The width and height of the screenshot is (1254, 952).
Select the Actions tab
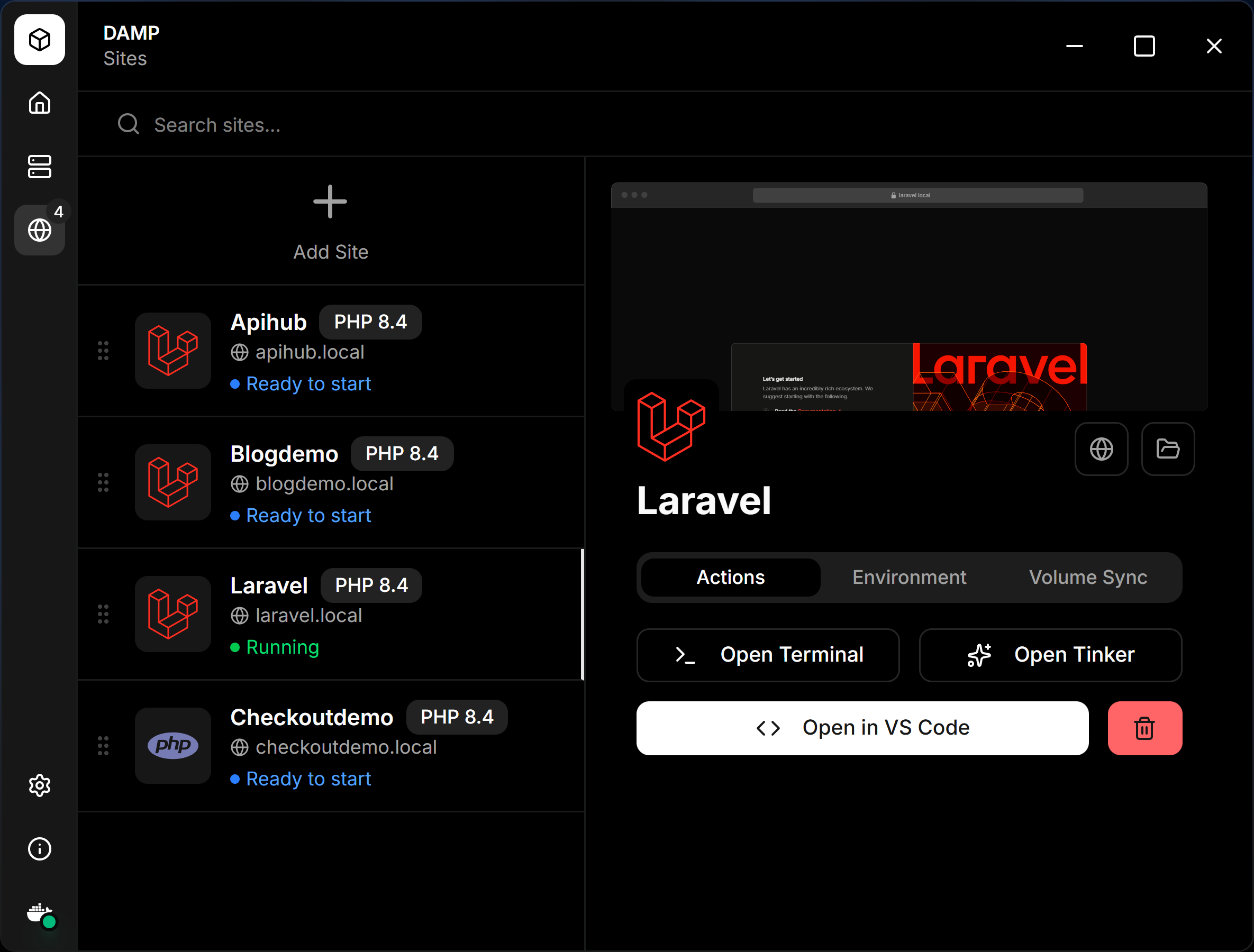coord(730,577)
